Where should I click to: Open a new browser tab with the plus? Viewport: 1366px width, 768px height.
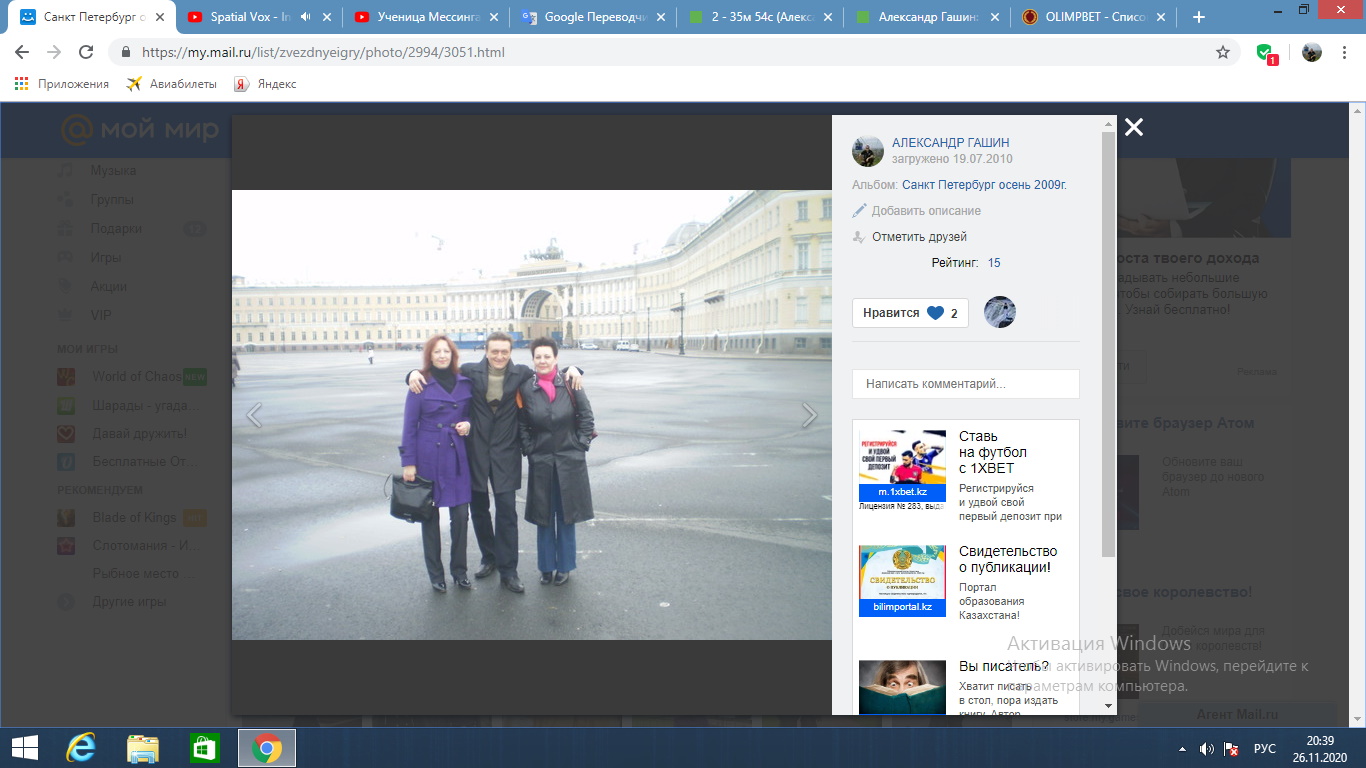click(x=1199, y=17)
